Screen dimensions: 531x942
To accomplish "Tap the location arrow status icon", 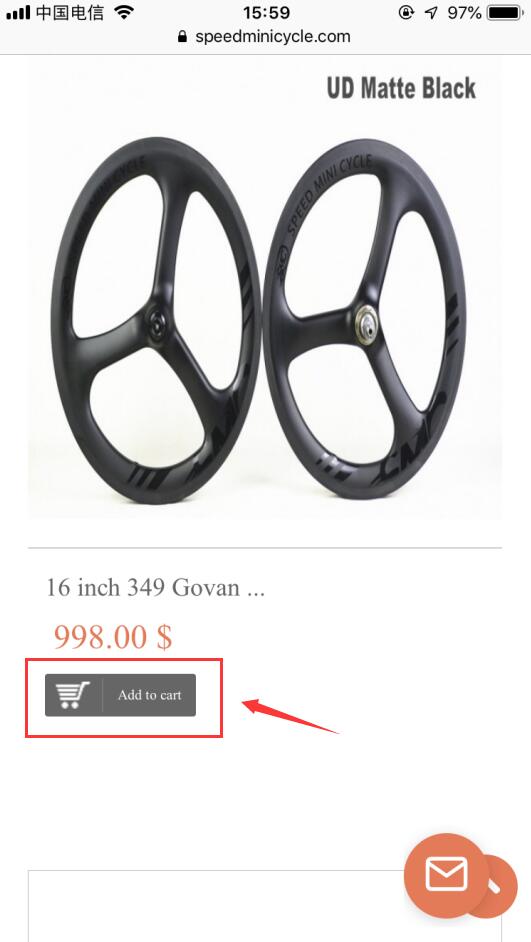I will click(431, 13).
